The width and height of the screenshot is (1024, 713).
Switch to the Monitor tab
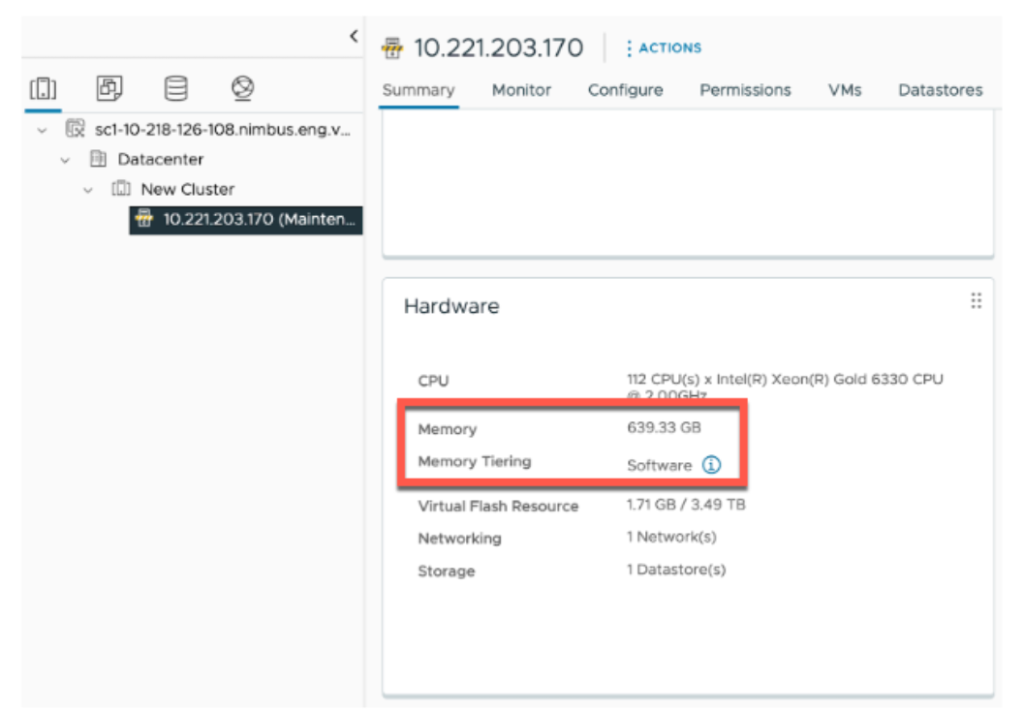(x=521, y=90)
